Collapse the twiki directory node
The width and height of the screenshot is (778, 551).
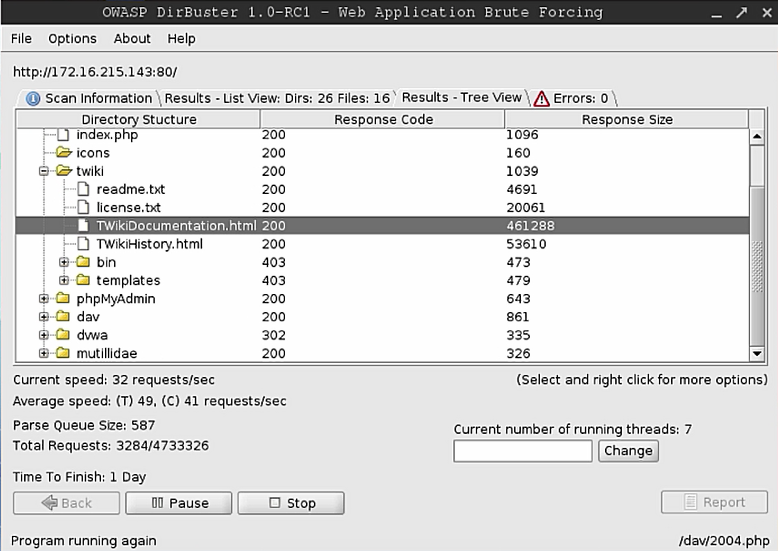click(x=44, y=171)
